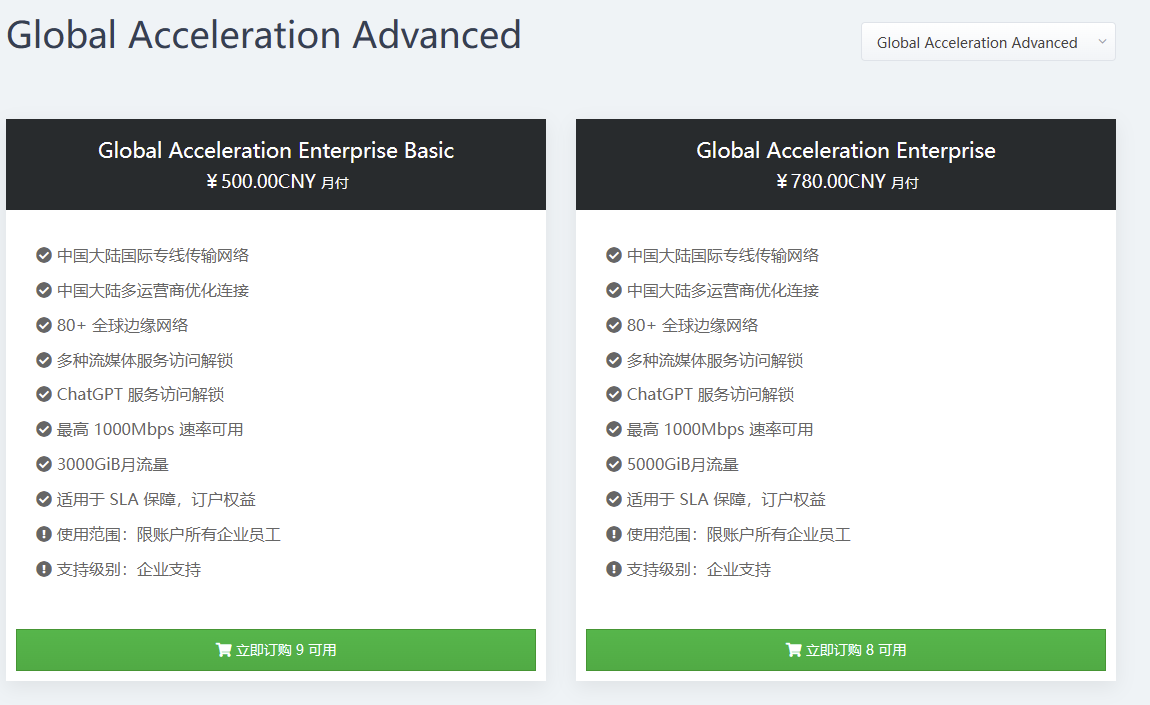
Task: Click the check icon beside SLA 保障 in the Enterprise card
Action: 614,500
